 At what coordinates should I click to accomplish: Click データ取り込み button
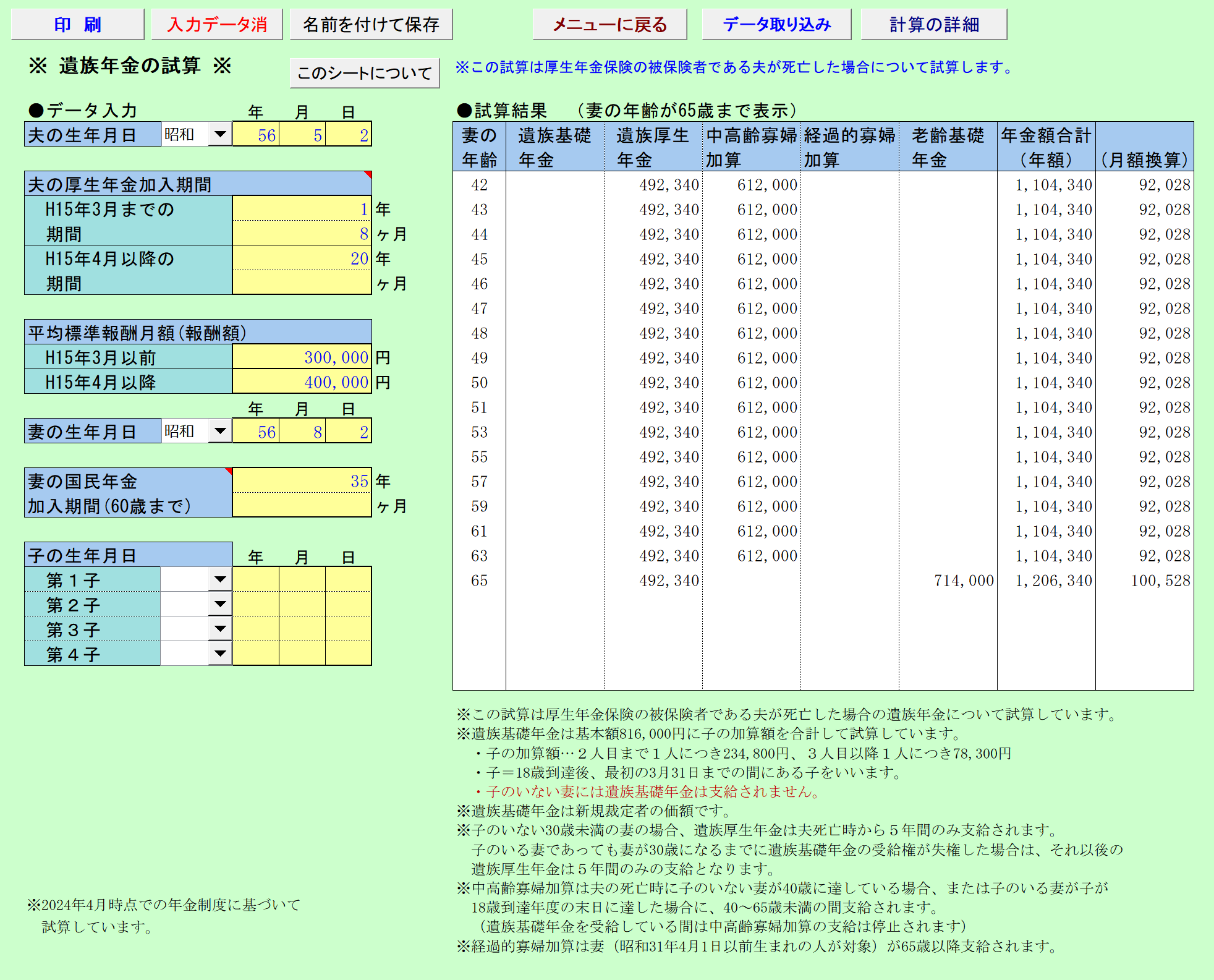click(776, 25)
